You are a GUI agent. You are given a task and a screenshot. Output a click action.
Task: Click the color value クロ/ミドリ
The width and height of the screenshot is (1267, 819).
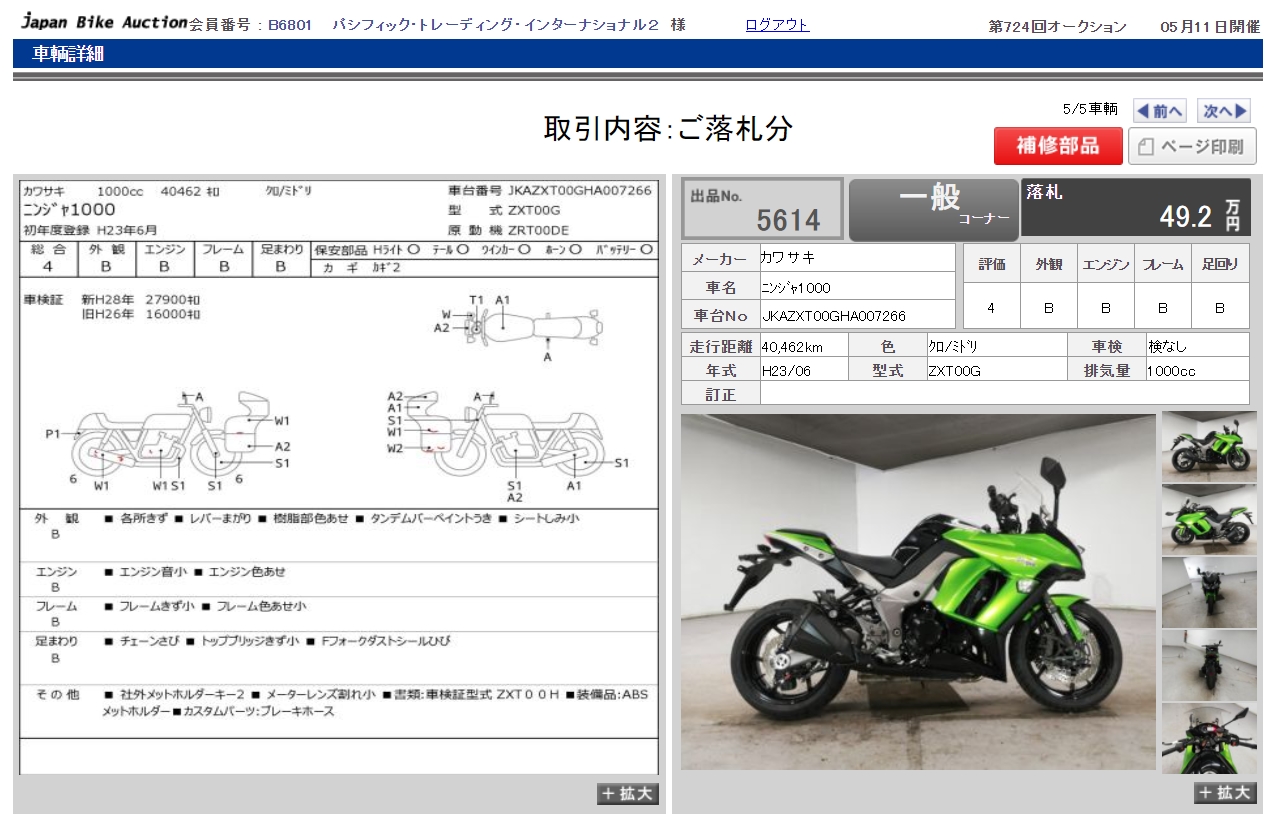pyautogui.click(x=995, y=346)
